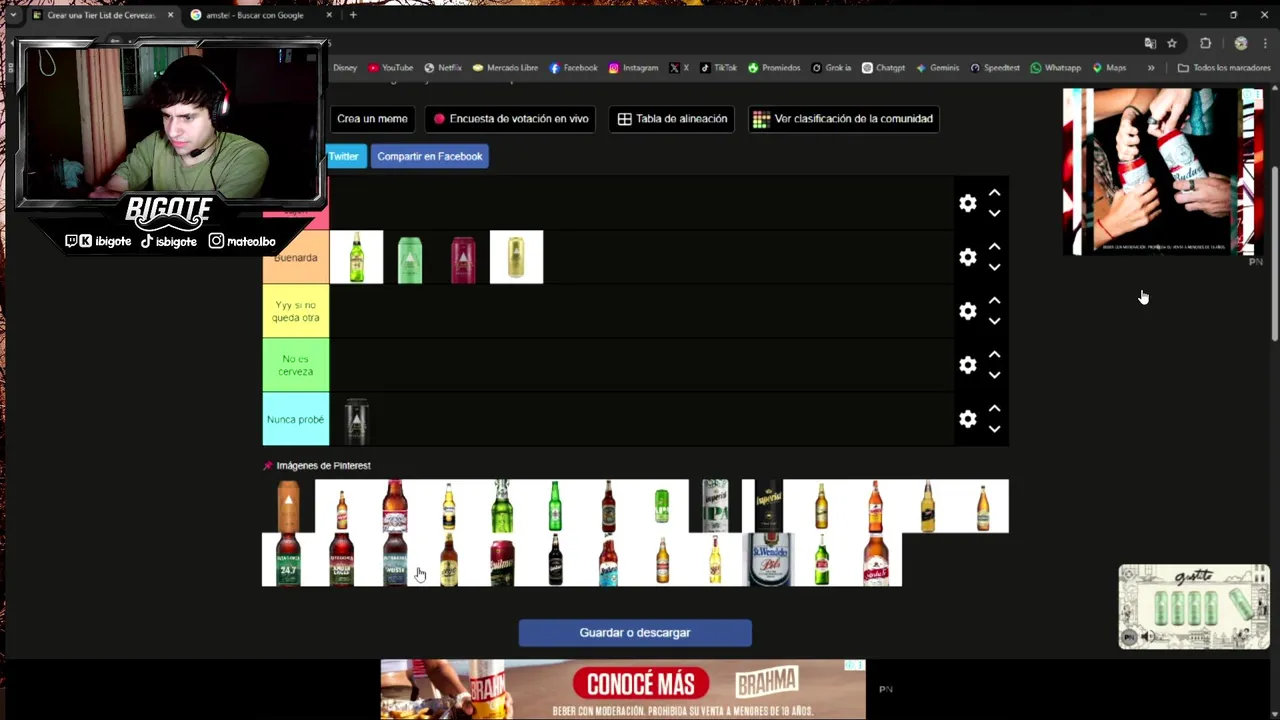Open a new browser tab

[353, 15]
